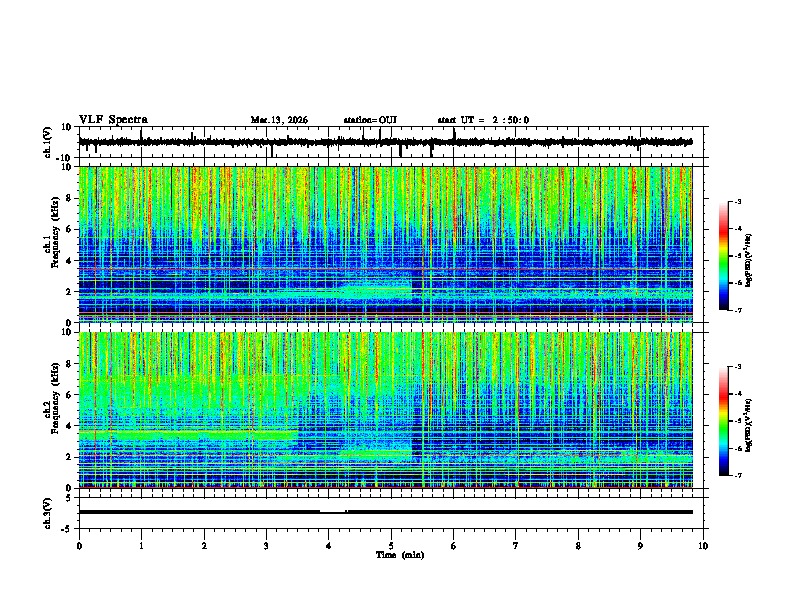Click the '8' tick on the time axis
The image size is (792, 612).
pos(578,546)
